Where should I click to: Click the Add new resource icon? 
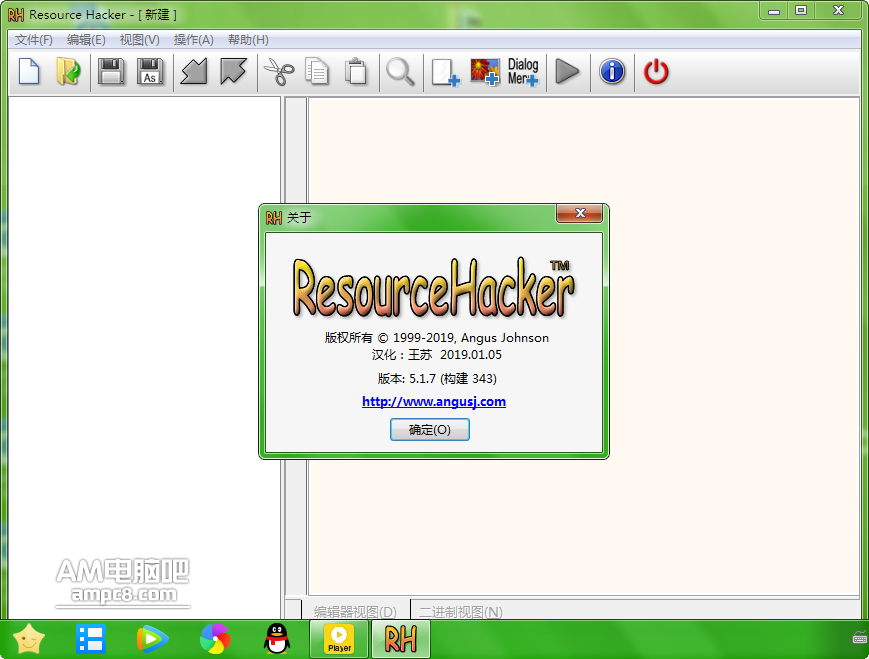tap(446, 72)
